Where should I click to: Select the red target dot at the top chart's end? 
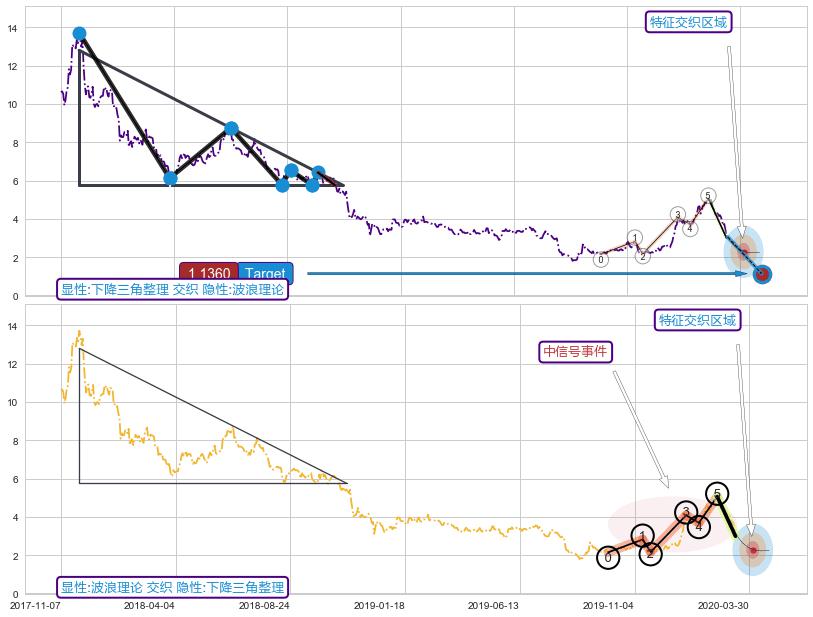(762, 274)
